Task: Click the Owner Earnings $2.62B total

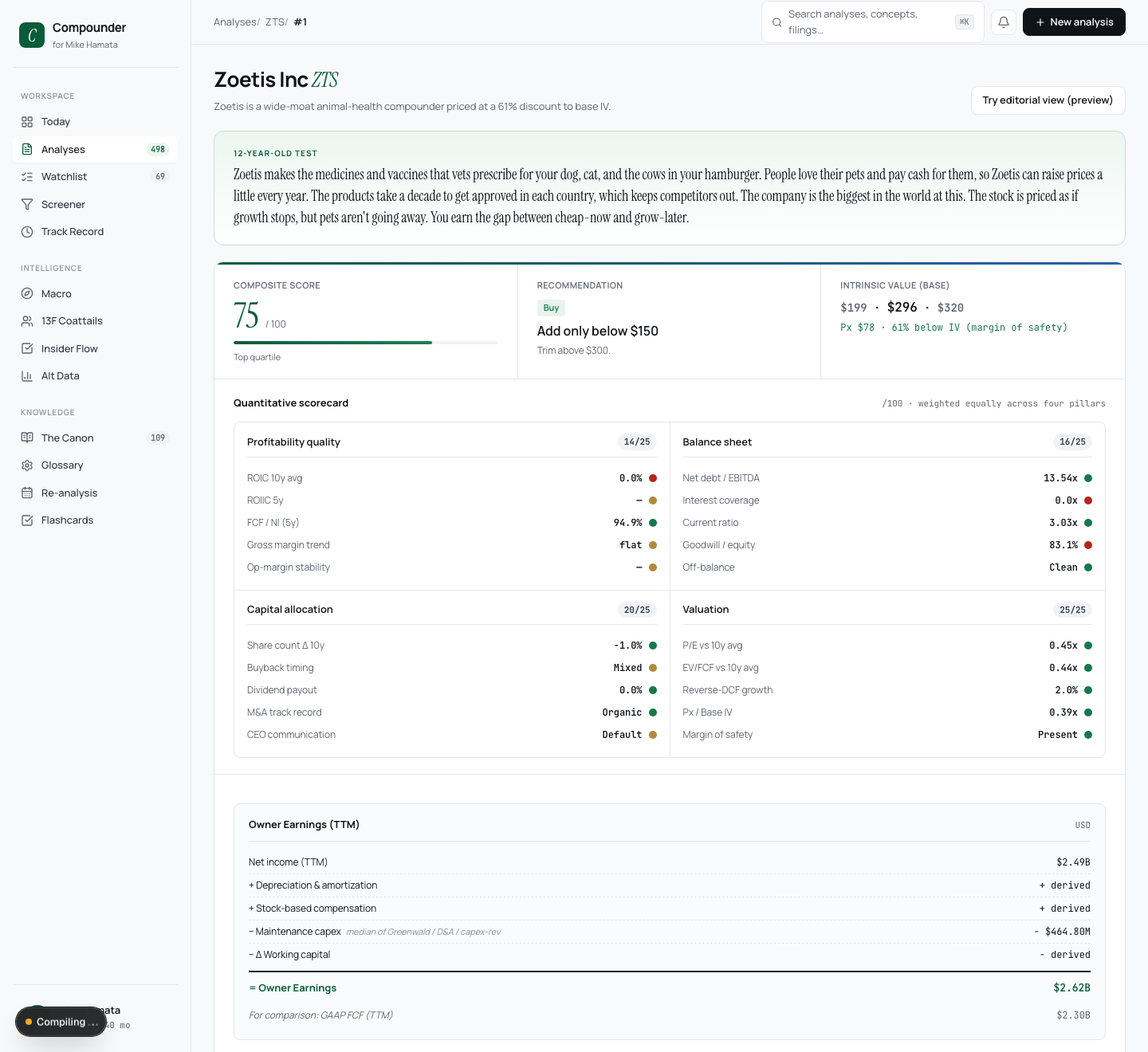Action: coord(1071,988)
